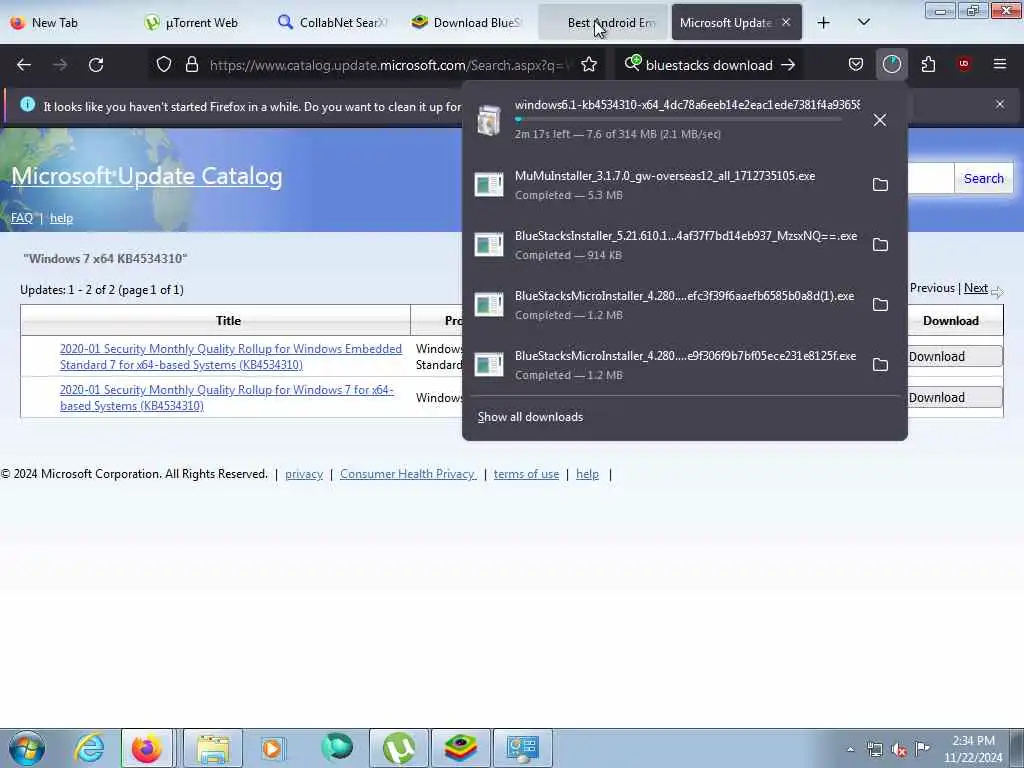Click the bluestacks download search arrow

[x=788, y=65]
